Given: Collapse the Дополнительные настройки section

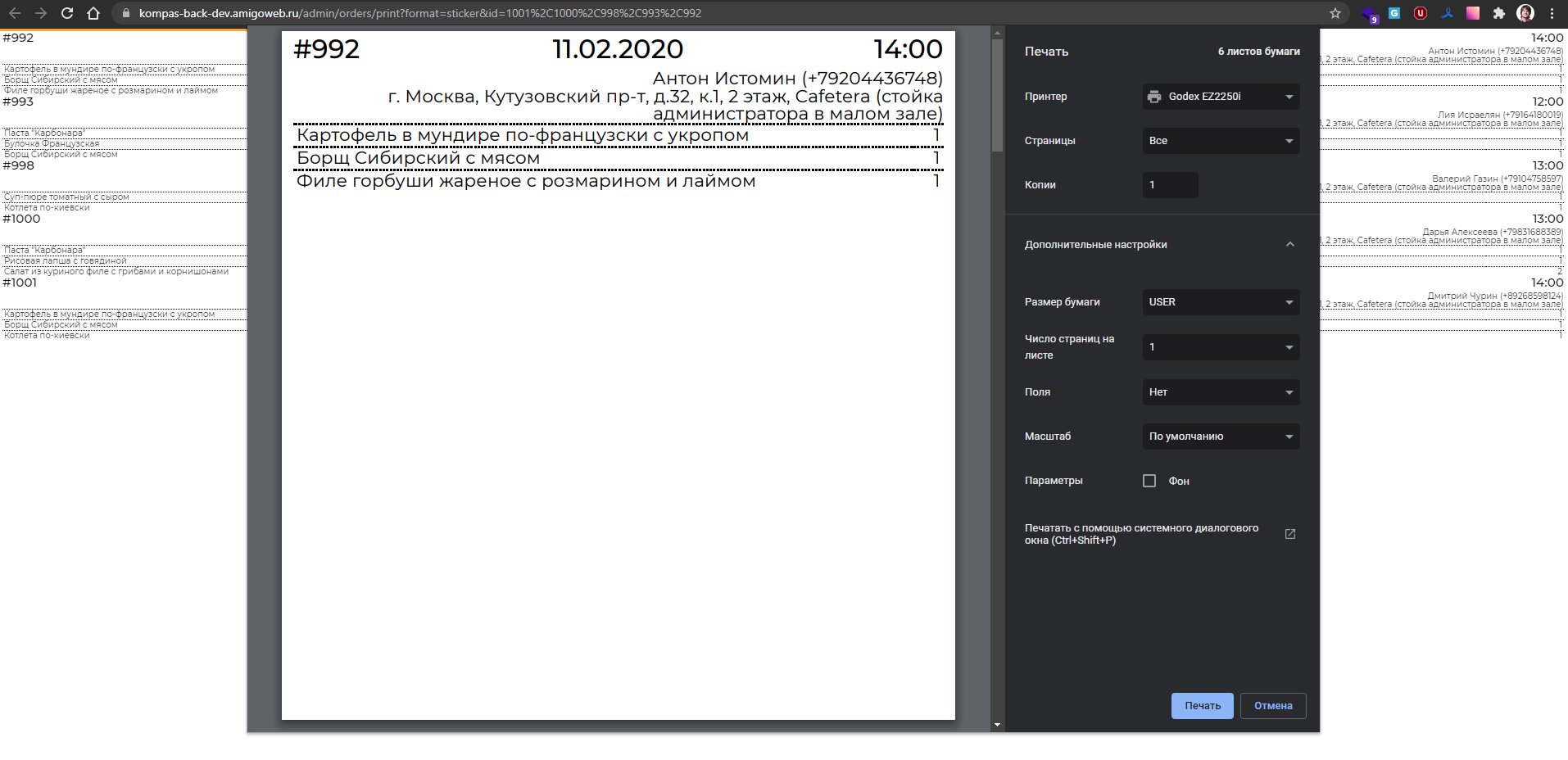Looking at the screenshot, I should [1290, 245].
